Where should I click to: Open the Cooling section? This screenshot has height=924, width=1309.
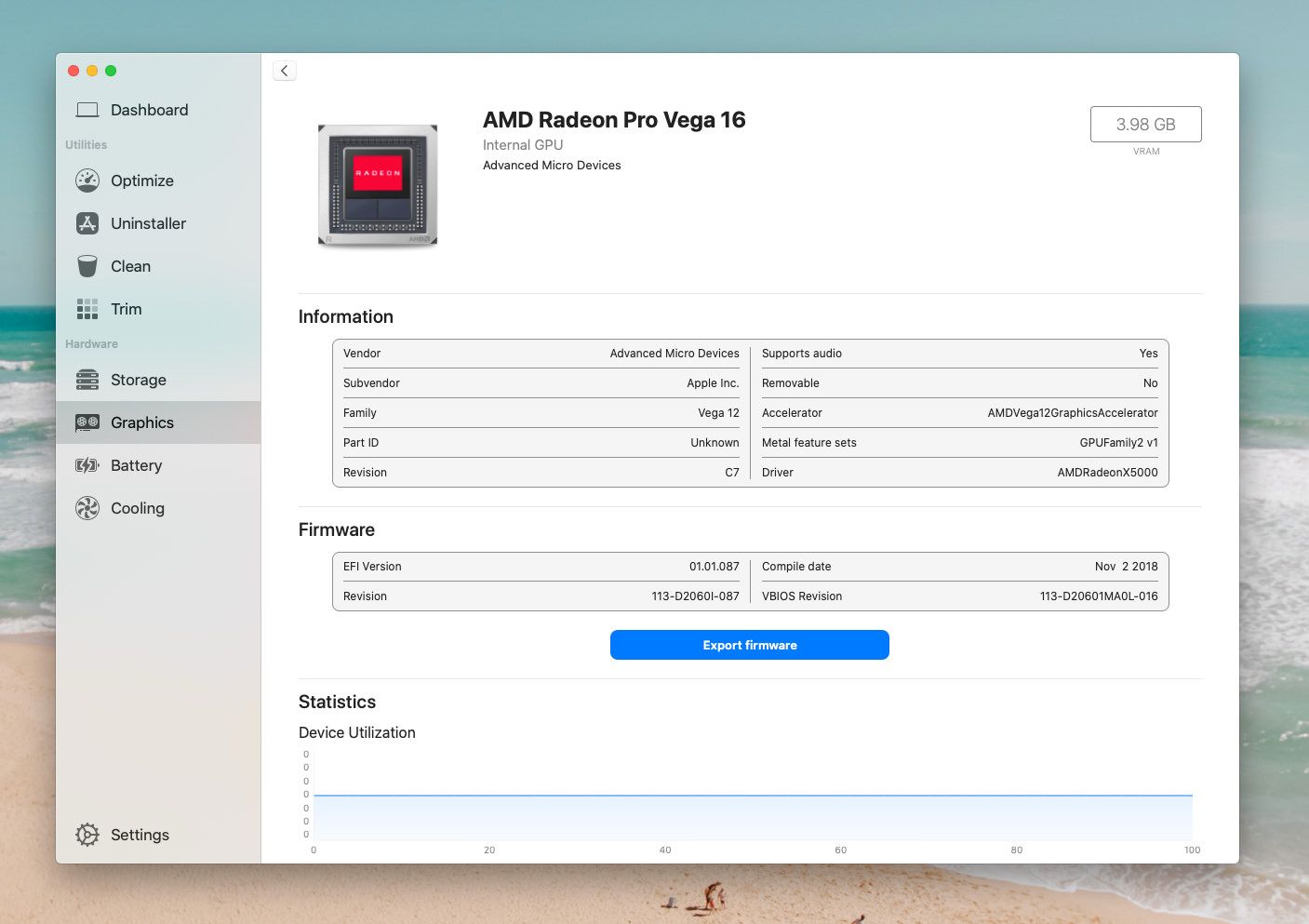pyautogui.click(x=138, y=508)
